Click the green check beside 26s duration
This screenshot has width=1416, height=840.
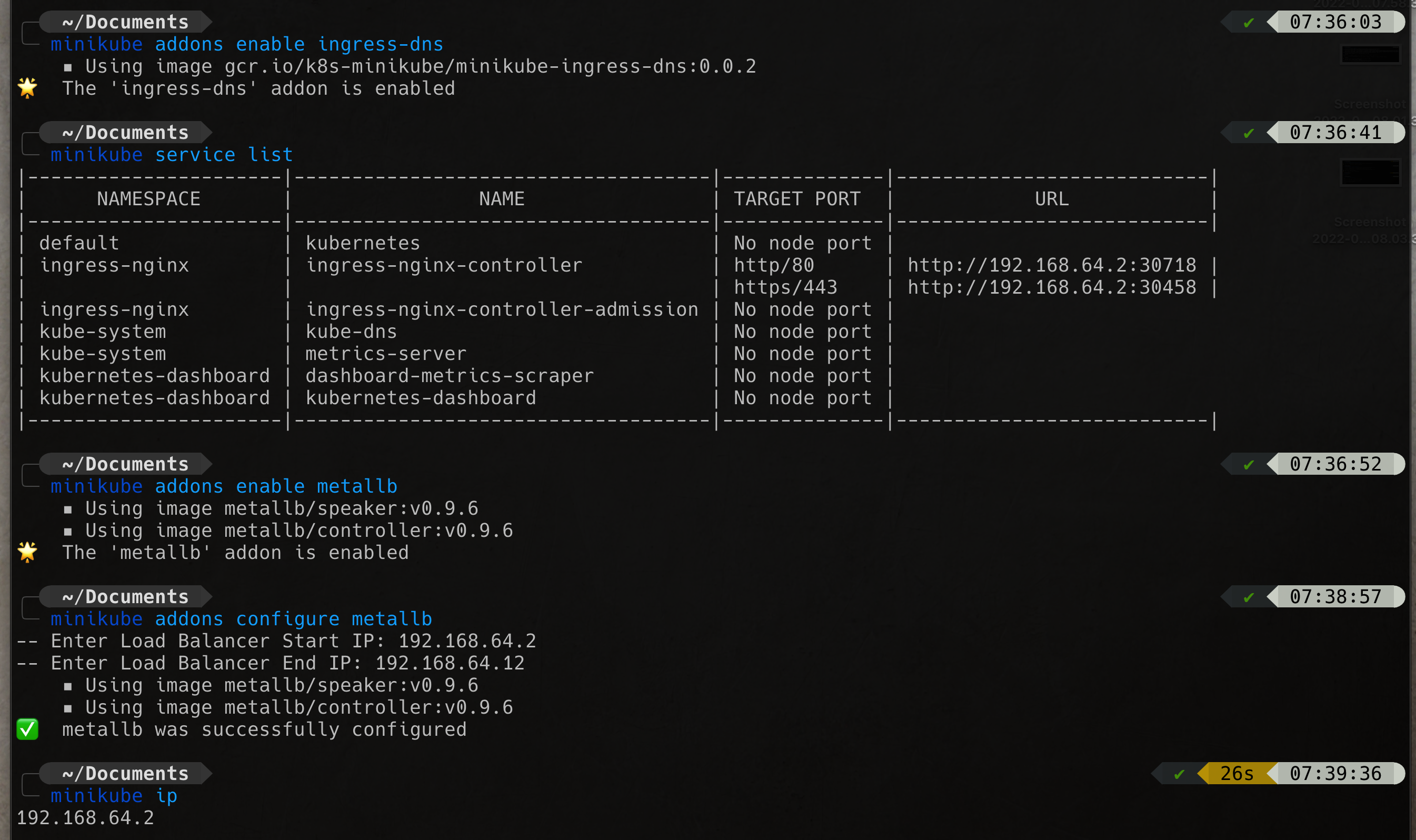coord(1180,774)
